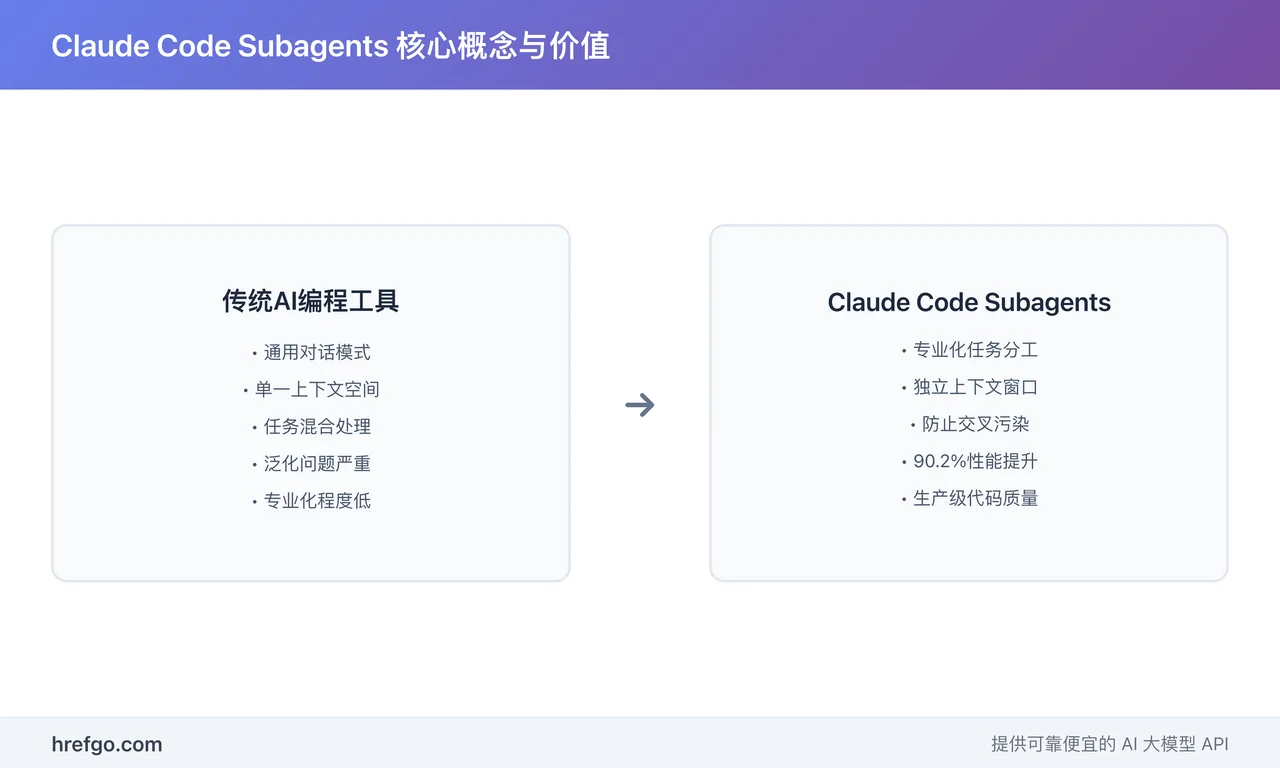Select the bullet '任务混合处理'
The image size is (1280, 768).
(311, 427)
